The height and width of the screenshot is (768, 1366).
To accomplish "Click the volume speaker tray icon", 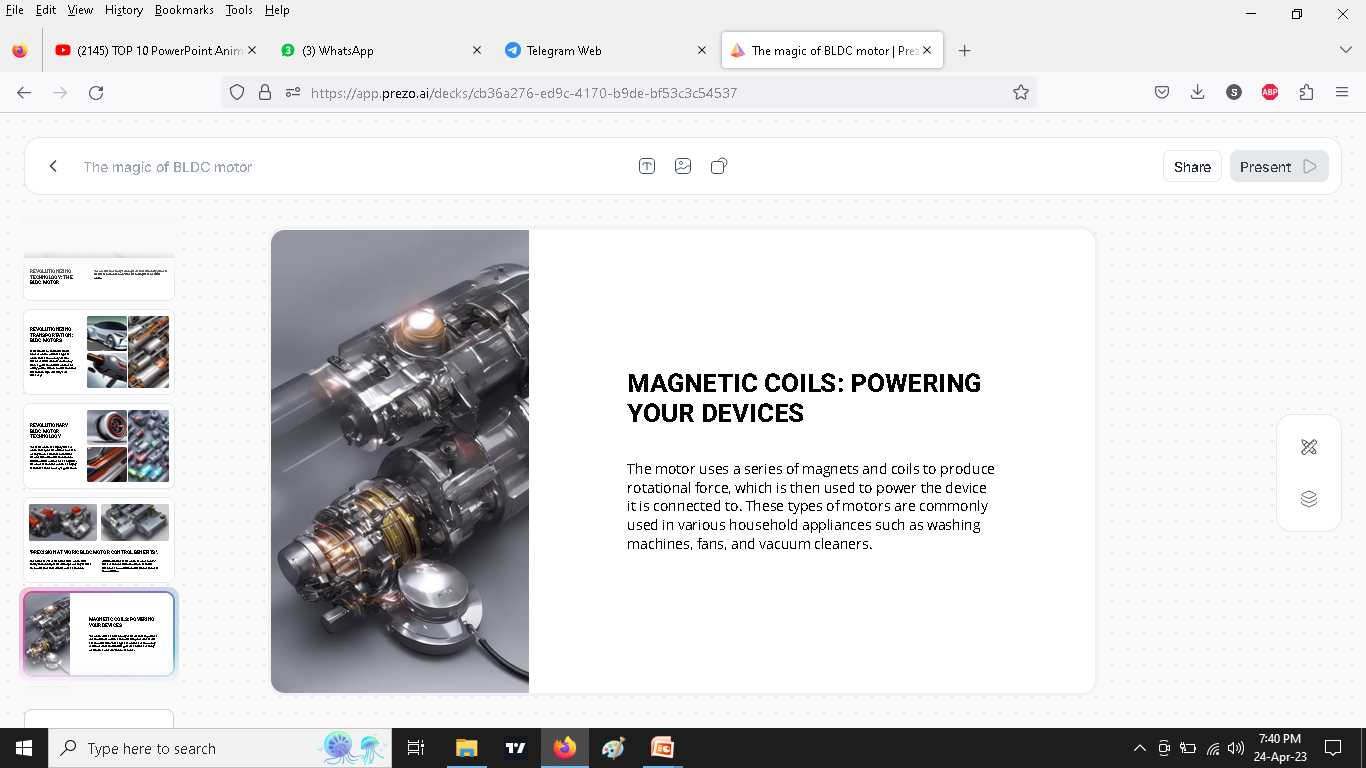I will (1236, 748).
